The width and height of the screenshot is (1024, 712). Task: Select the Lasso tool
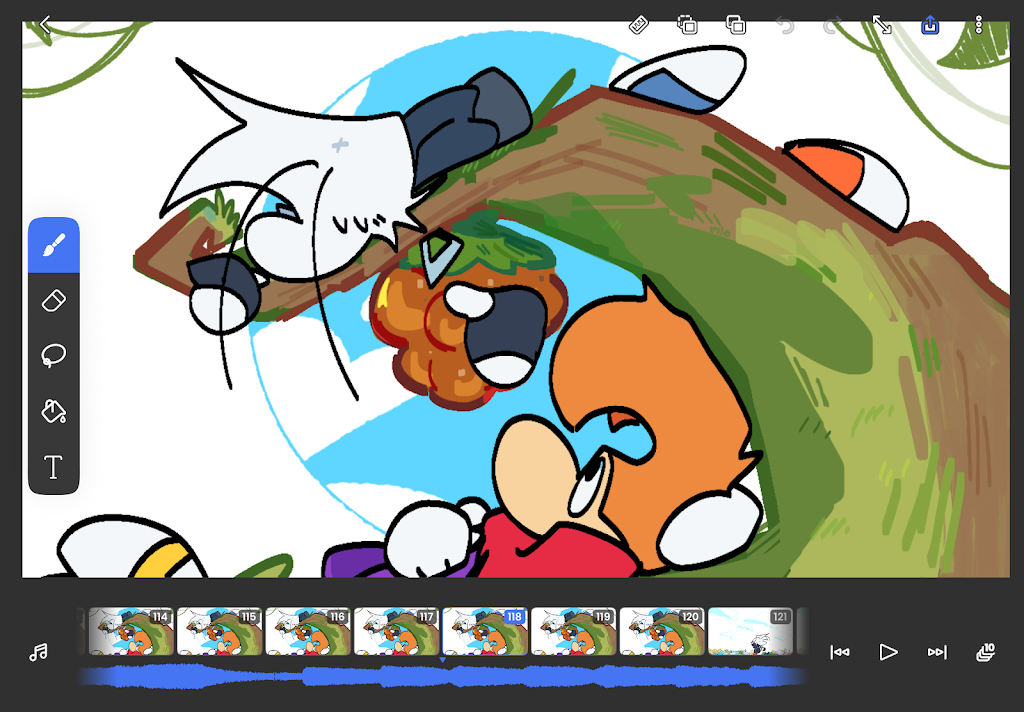coord(54,355)
